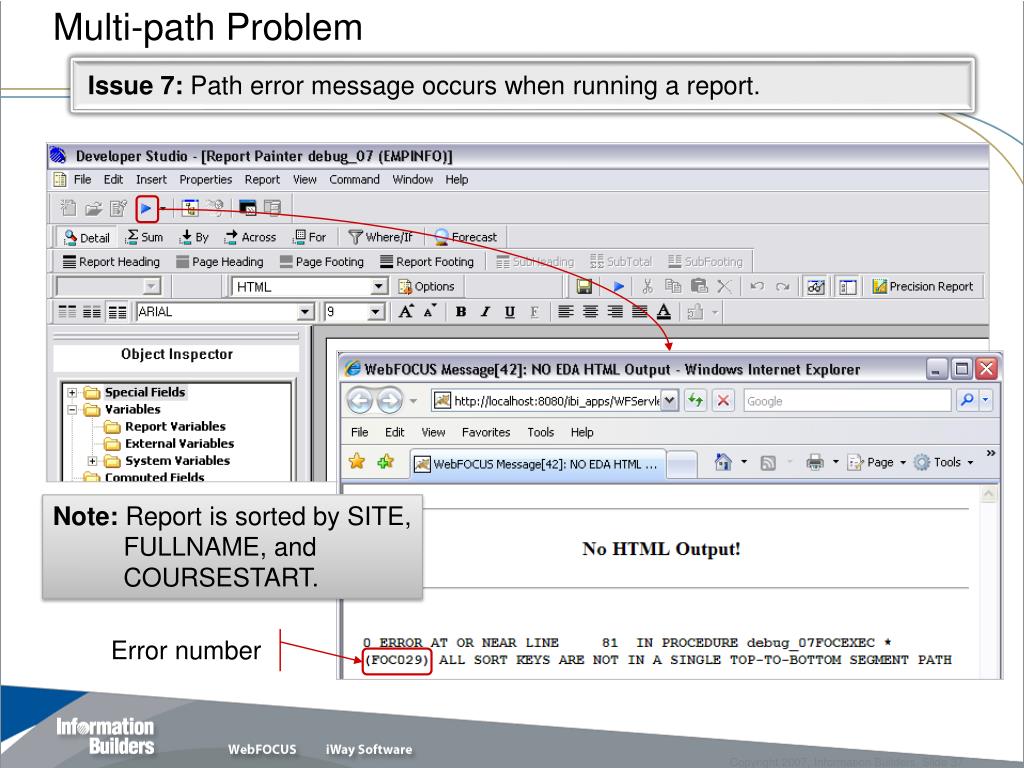
Task: Click the Where/If button
Action: (x=380, y=237)
